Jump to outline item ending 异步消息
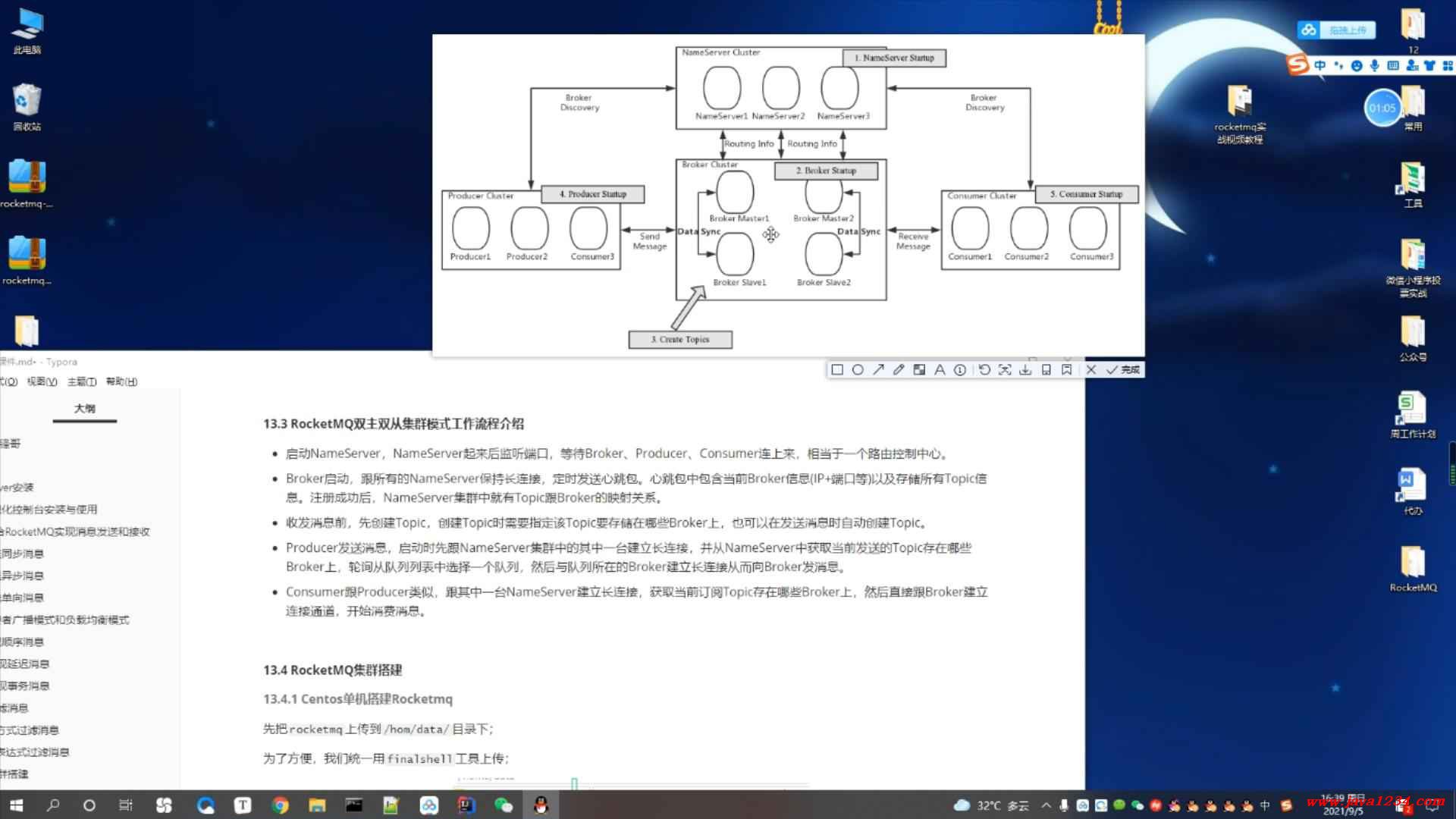 [22, 576]
